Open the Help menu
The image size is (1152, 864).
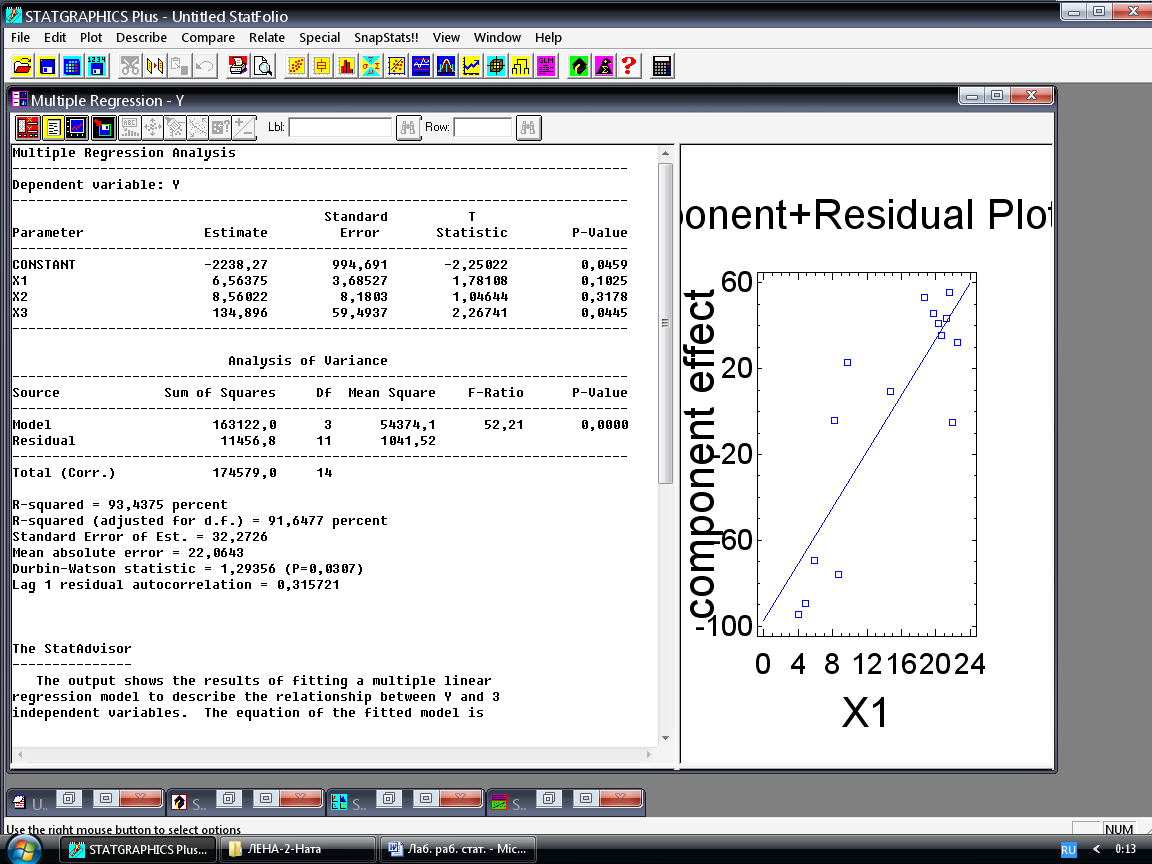[x=548, y=37]
